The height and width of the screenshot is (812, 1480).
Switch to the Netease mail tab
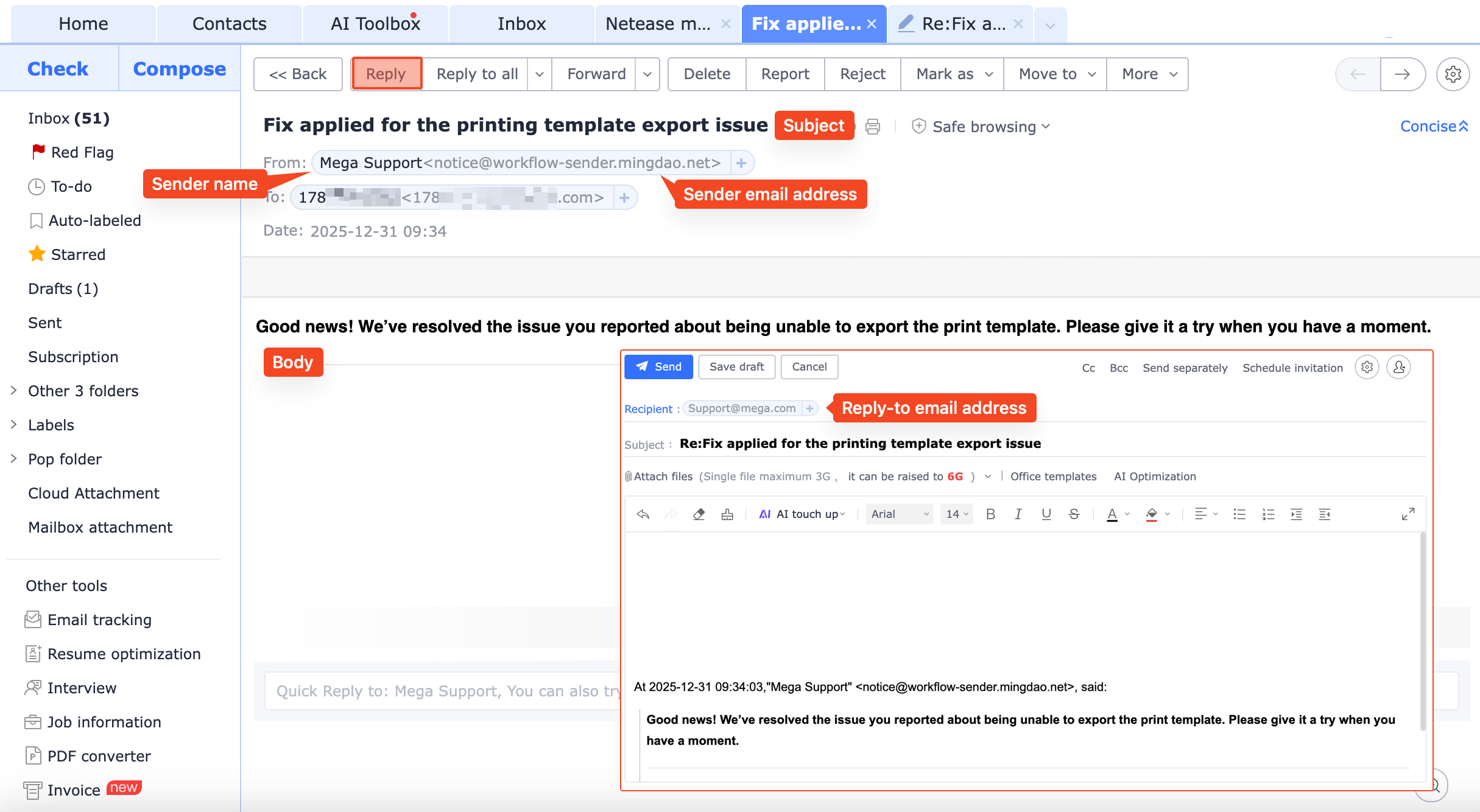658,24
